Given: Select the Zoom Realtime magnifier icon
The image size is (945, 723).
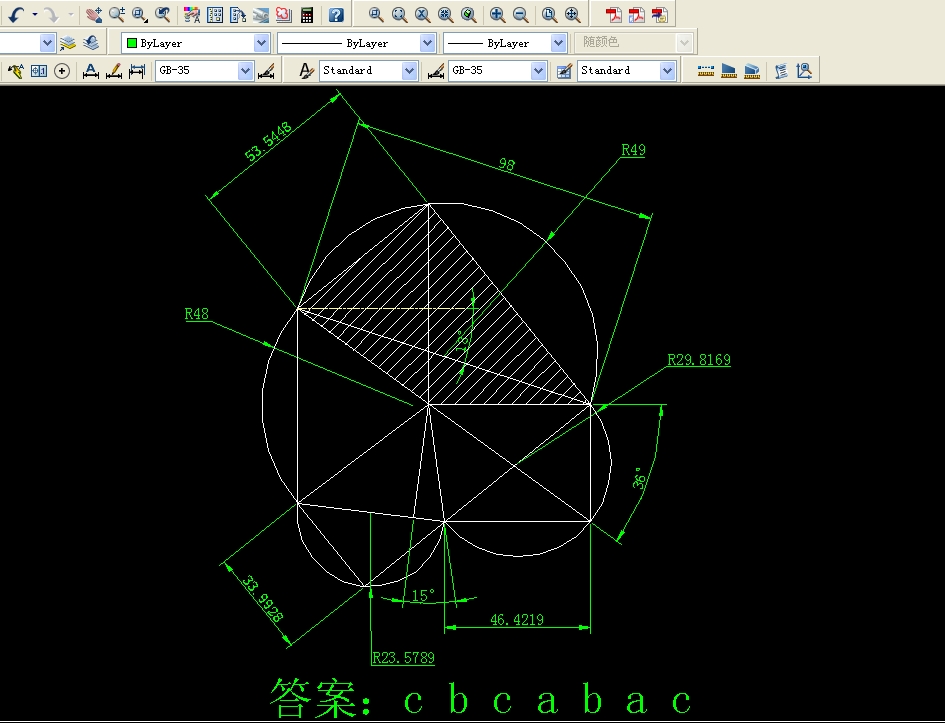Looking at the screenshot, I should click(x=116, y=14).
